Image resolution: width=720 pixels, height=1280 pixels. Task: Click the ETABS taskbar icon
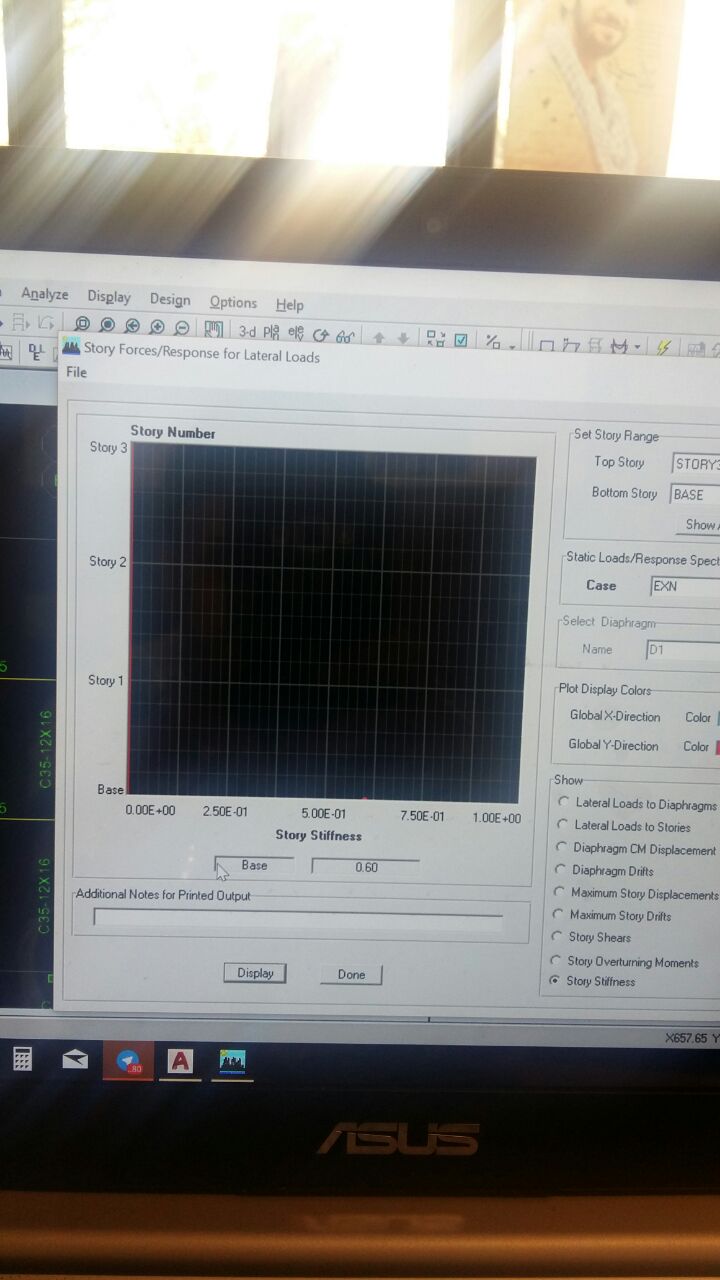click(232, 1062)
